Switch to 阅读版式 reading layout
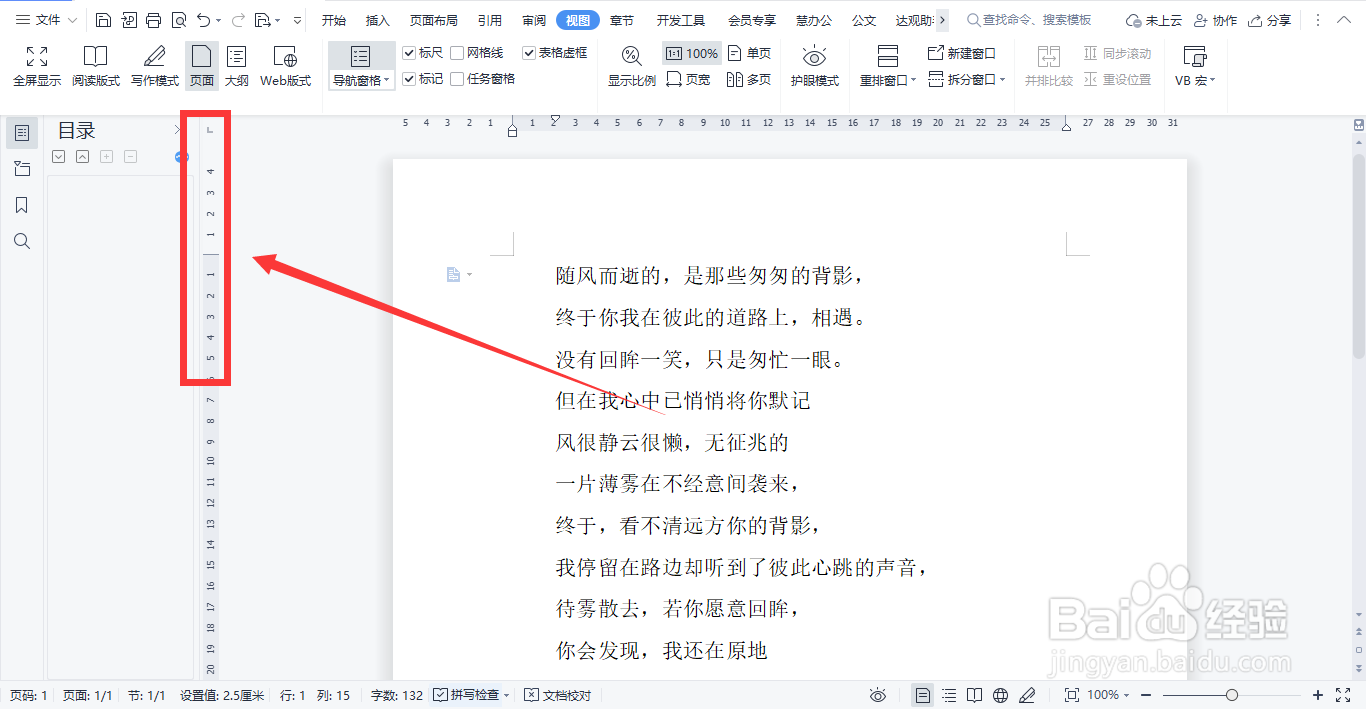 click(96, 66)
